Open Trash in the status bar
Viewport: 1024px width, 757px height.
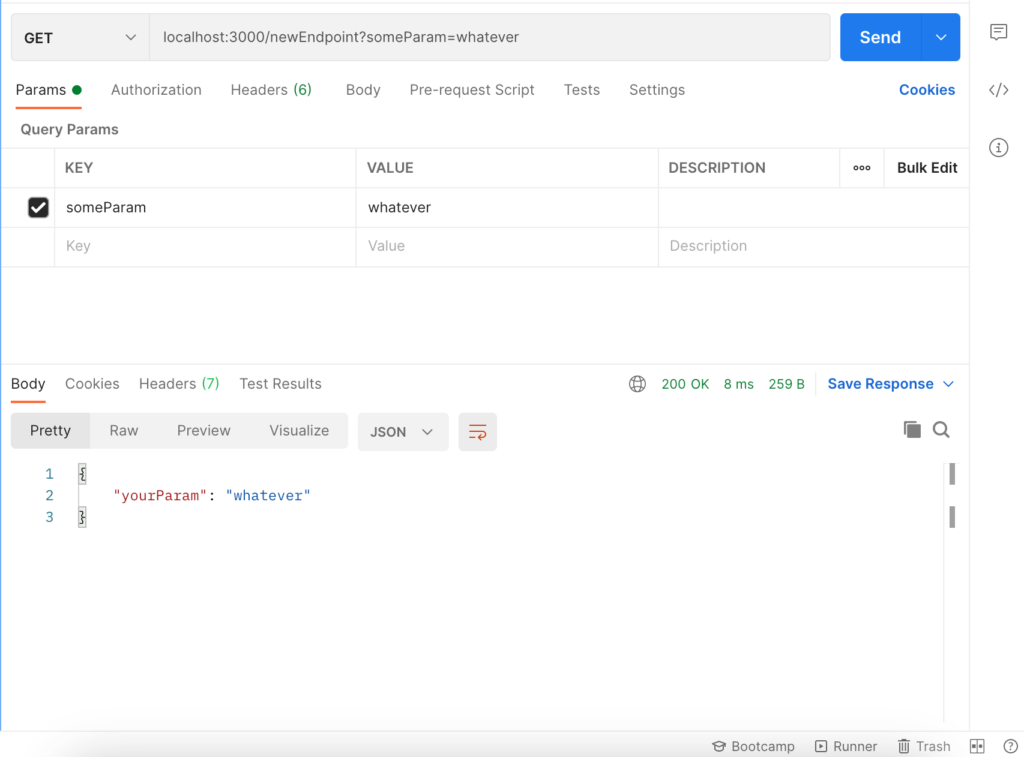[x=923, y=746]
